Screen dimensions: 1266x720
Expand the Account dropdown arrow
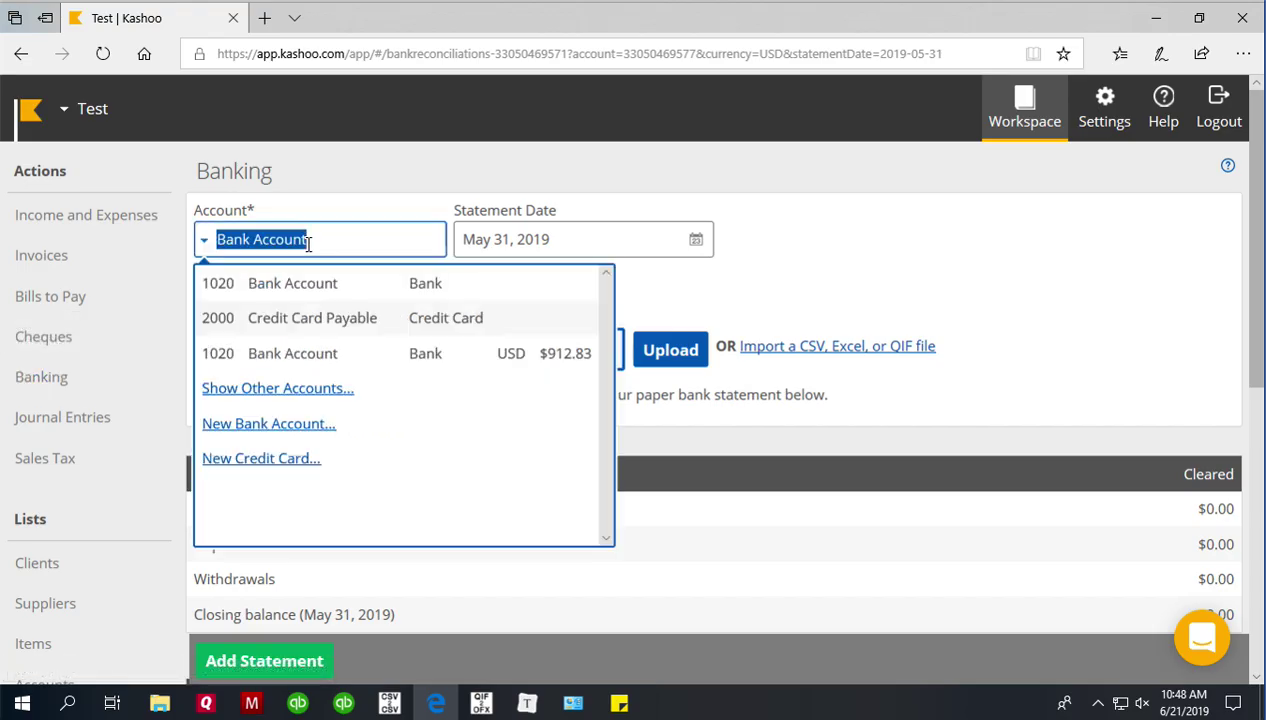[x=204, y=240]
